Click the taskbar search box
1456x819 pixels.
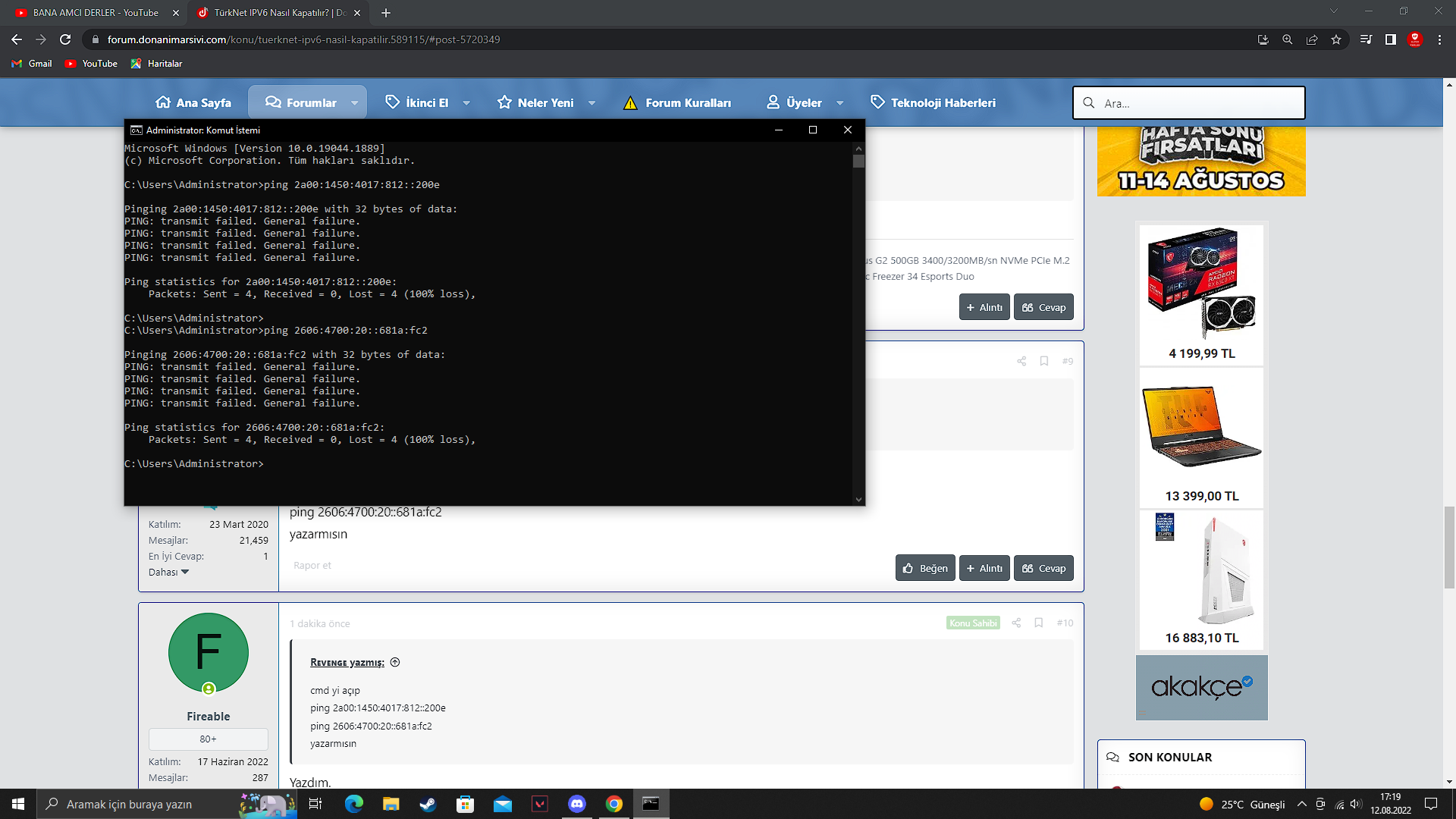[x=167, y=804]
